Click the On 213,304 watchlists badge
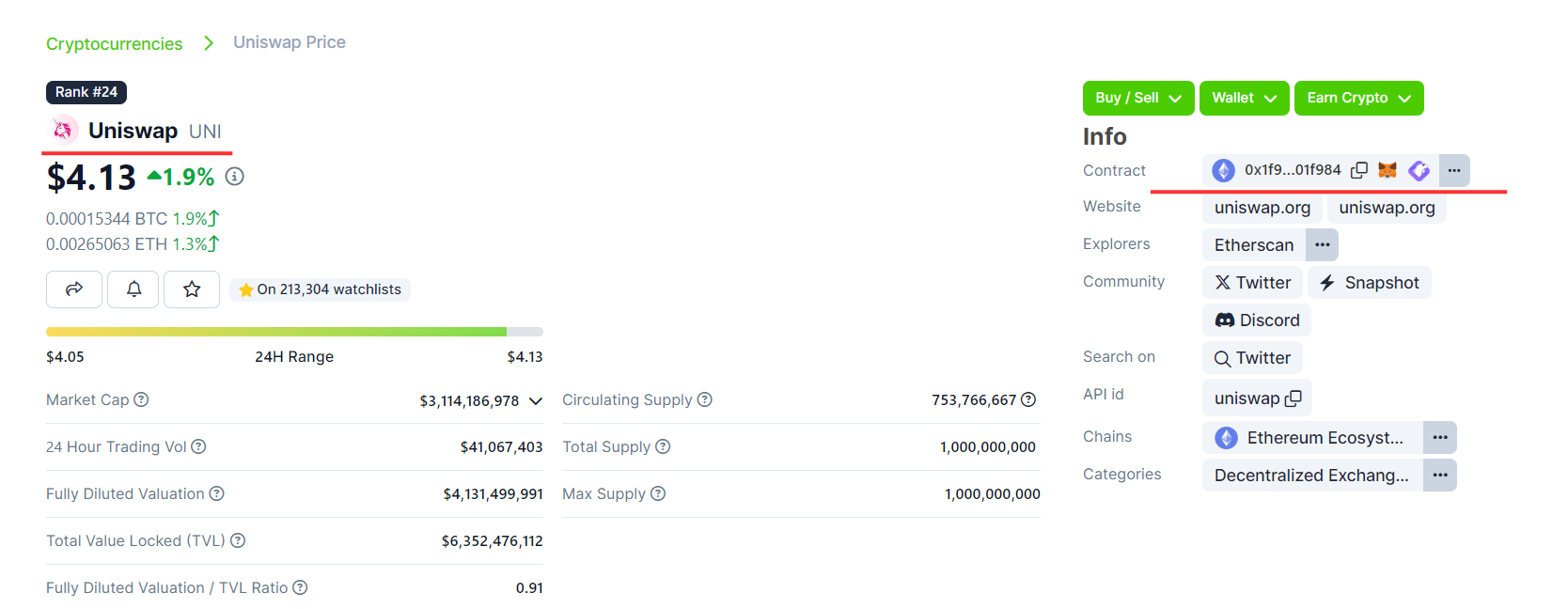1568x609 pixels. click(x=320, y=289)
